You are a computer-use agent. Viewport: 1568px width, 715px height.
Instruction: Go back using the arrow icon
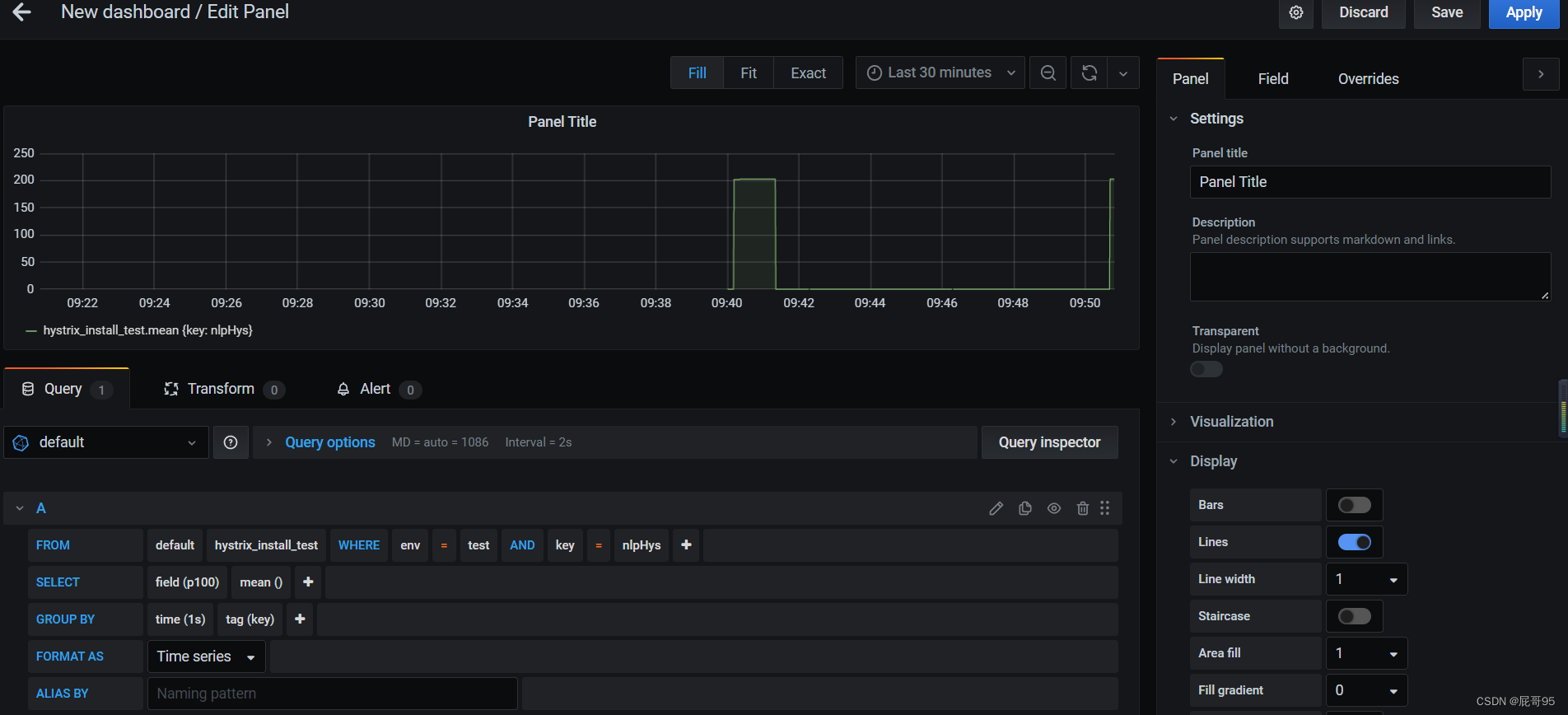coord(22,12)
